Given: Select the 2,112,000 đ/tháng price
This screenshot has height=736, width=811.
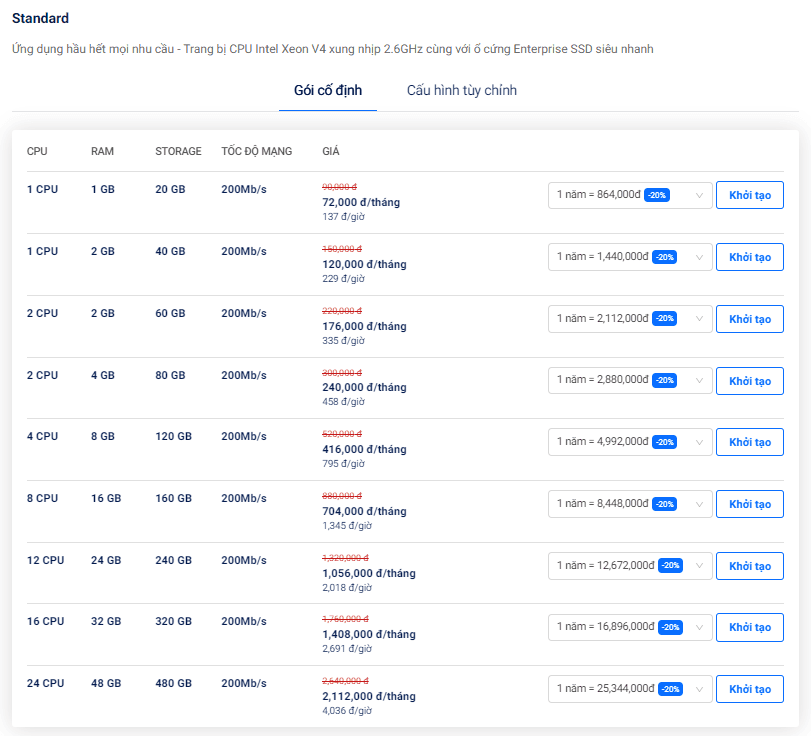Looking at the screenshot, I should pyautogui.click(x=369, y=696).
